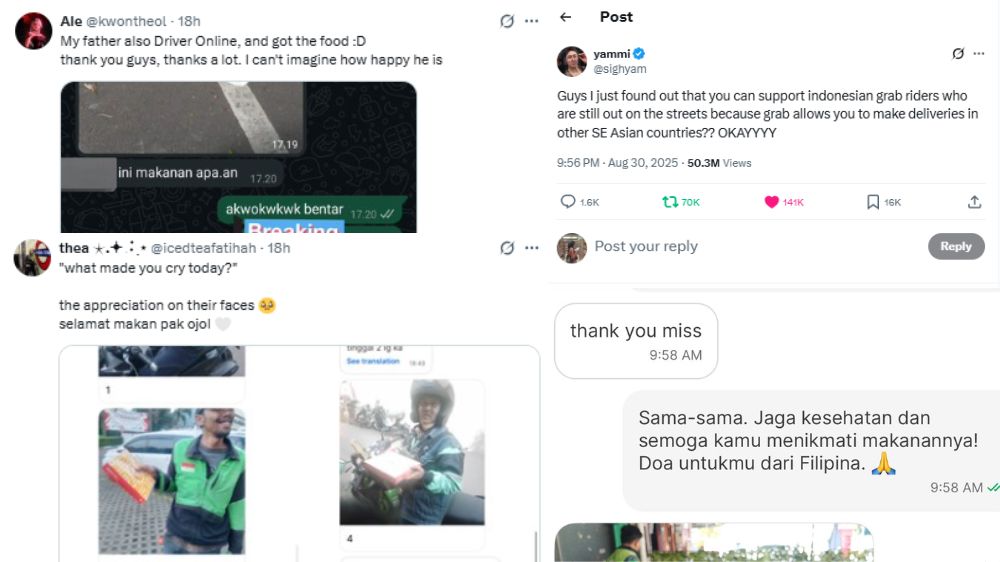
Task: Open @sighyam profile handle link
Action: pos(620,69)
